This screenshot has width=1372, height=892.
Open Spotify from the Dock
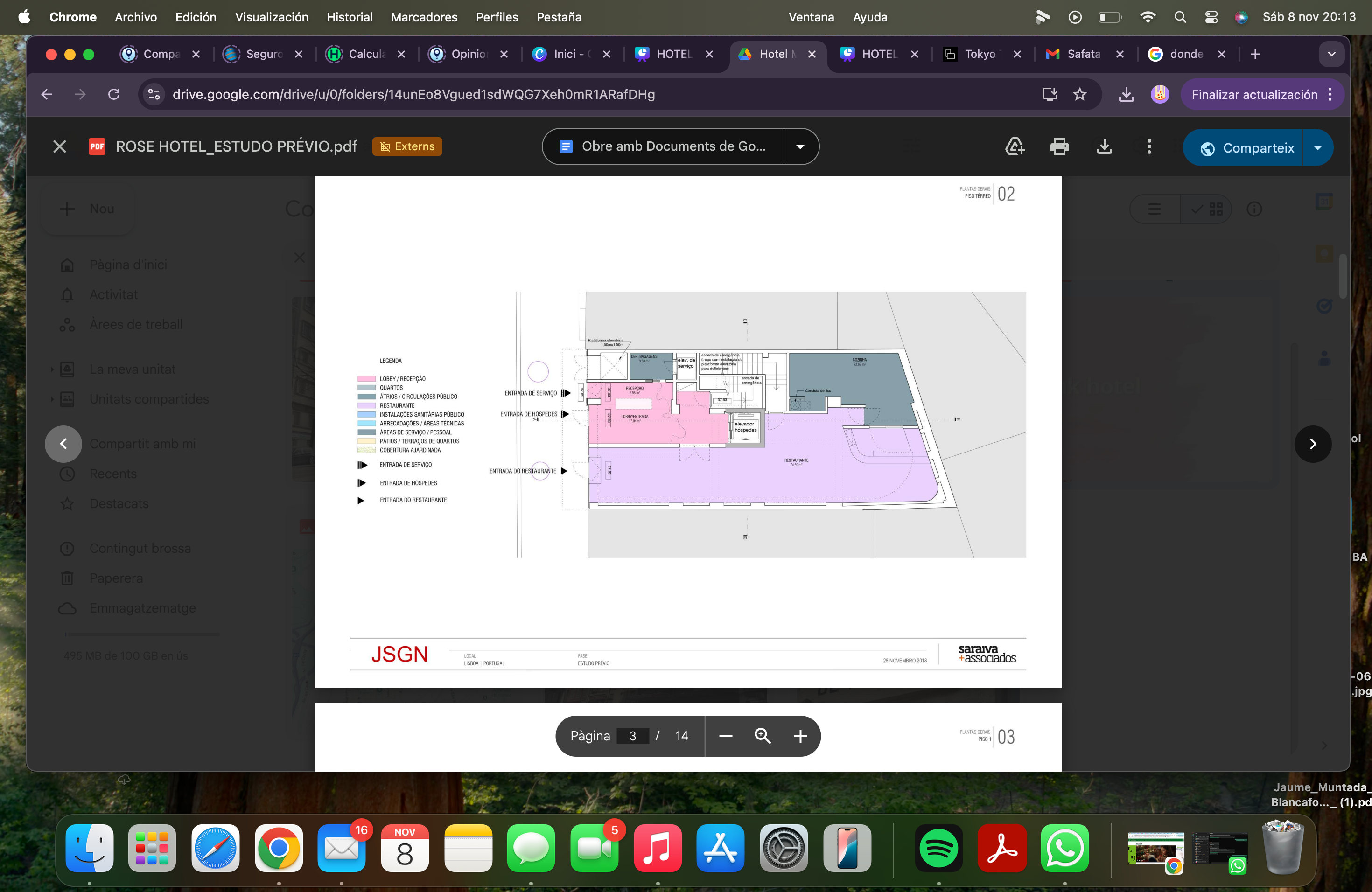pos(938,848)
